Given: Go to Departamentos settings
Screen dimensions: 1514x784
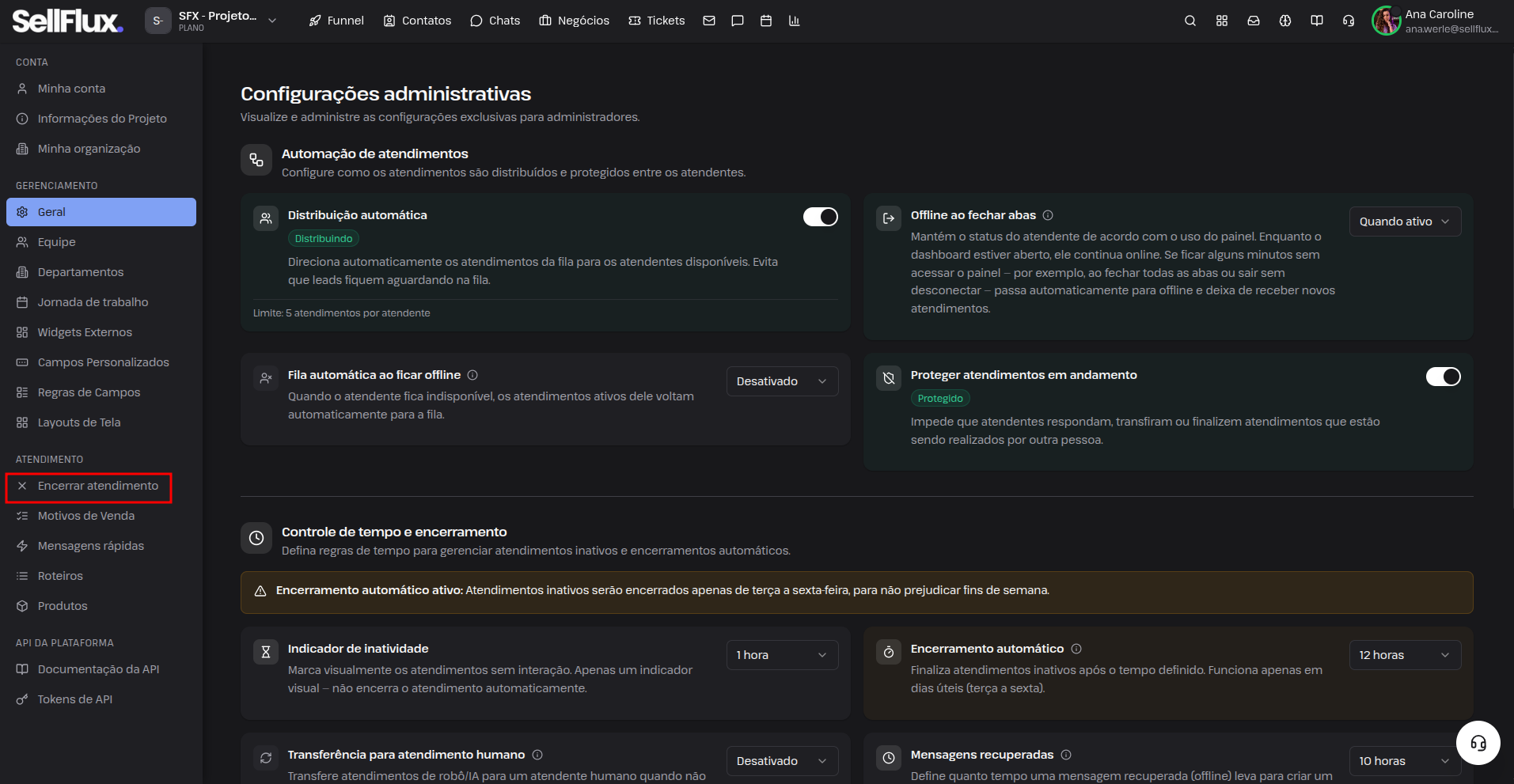Looking at the screenshot, I should point(101,272).
